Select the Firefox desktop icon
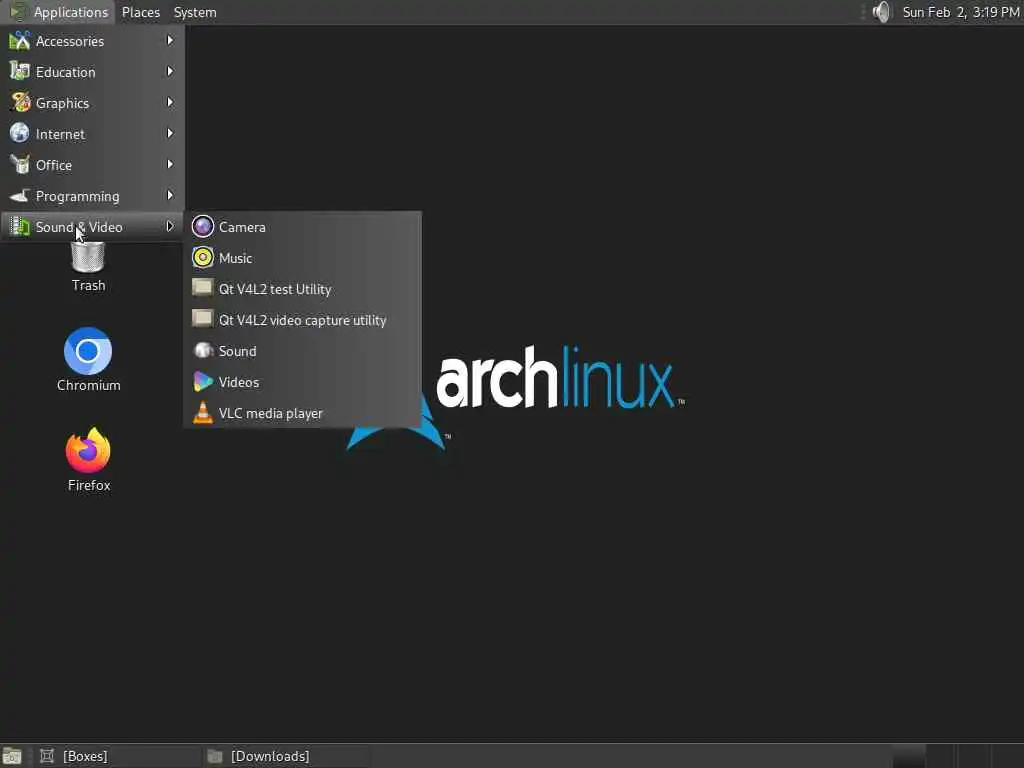1024x768 pixels. coord(88,451)
